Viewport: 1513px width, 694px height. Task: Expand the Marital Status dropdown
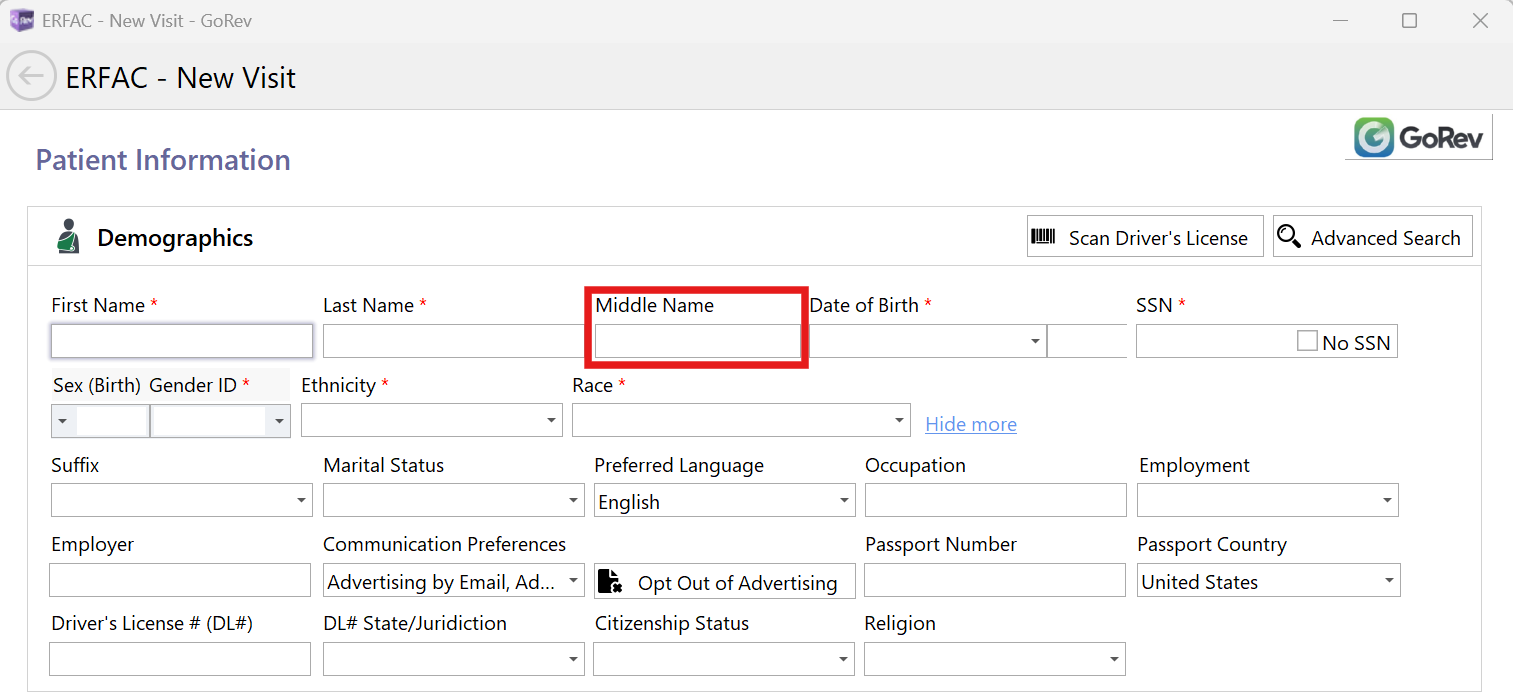pyautogui.click(x=573, y=500)
